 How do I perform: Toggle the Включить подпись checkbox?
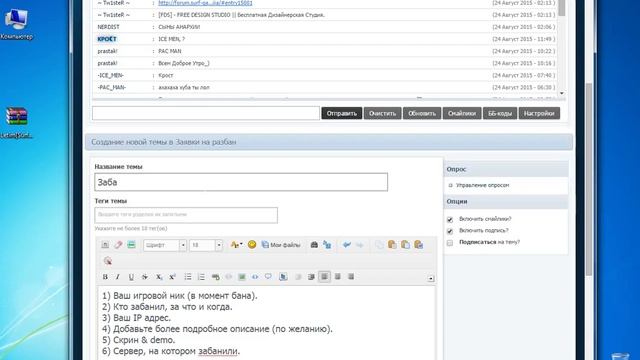450,231
